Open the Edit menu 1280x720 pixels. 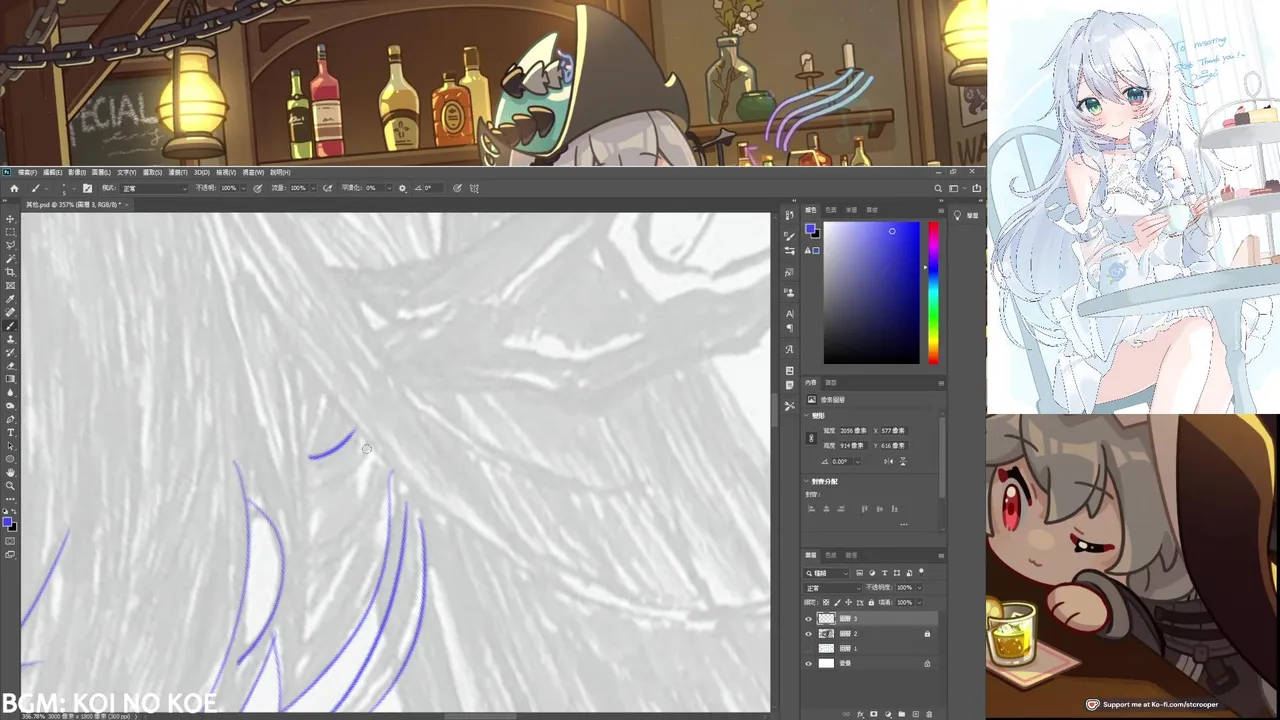[x=52, y=172]
